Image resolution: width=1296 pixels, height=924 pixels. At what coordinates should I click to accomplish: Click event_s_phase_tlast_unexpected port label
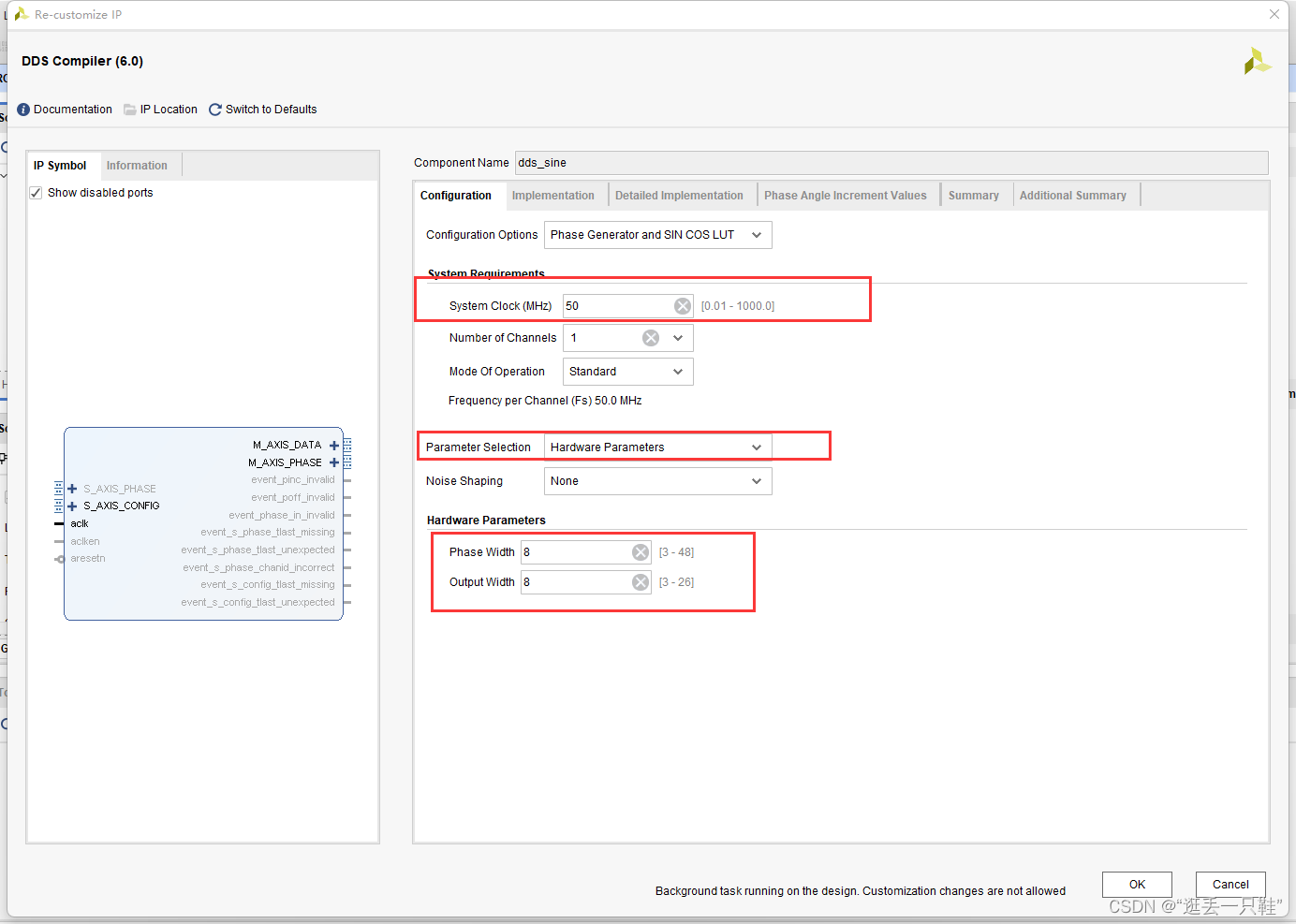point(258,550)
